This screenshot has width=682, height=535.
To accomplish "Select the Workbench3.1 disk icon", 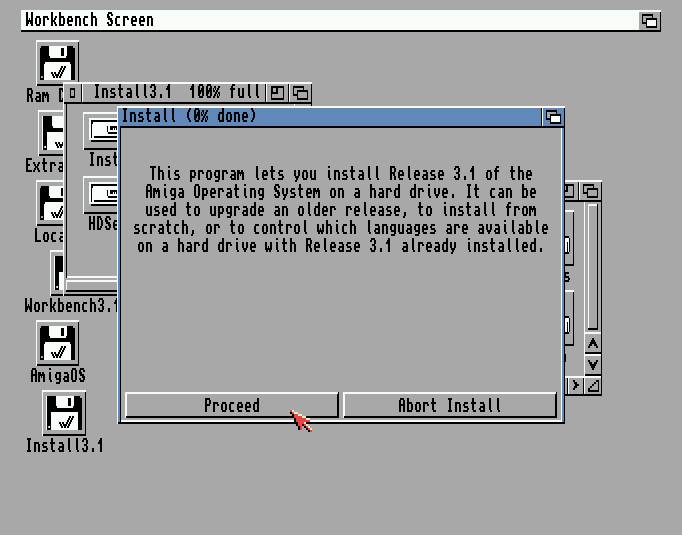I will pos(58,272).
